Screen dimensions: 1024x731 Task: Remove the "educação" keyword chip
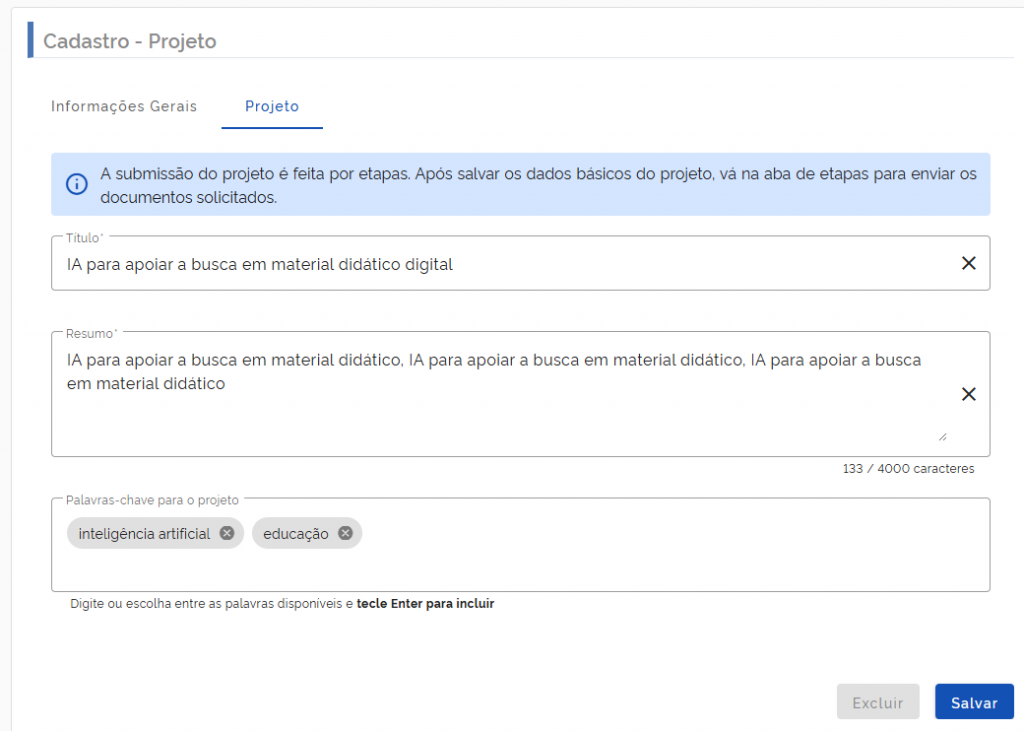pyautogui.click(x=345, y=533)
